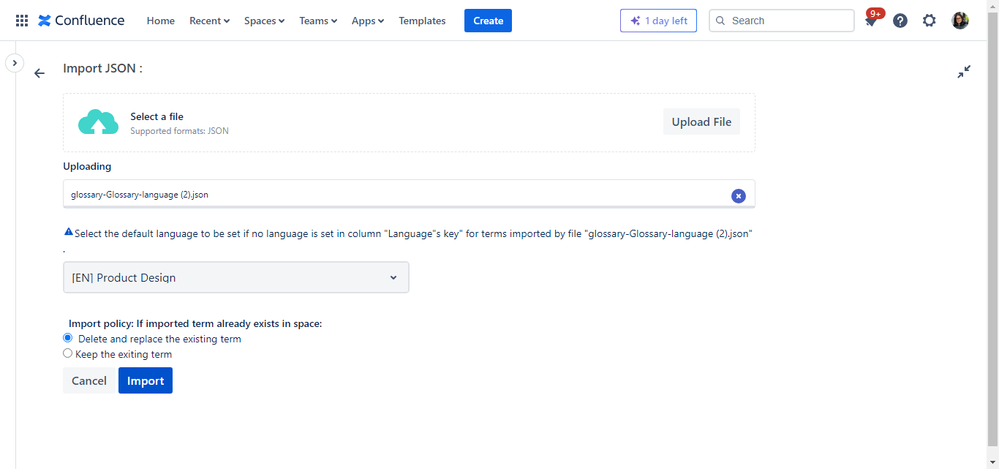This screenshot has height=469, width=999.
Task: Select Delete and replace the existing term
Action: tap(68, 338)
